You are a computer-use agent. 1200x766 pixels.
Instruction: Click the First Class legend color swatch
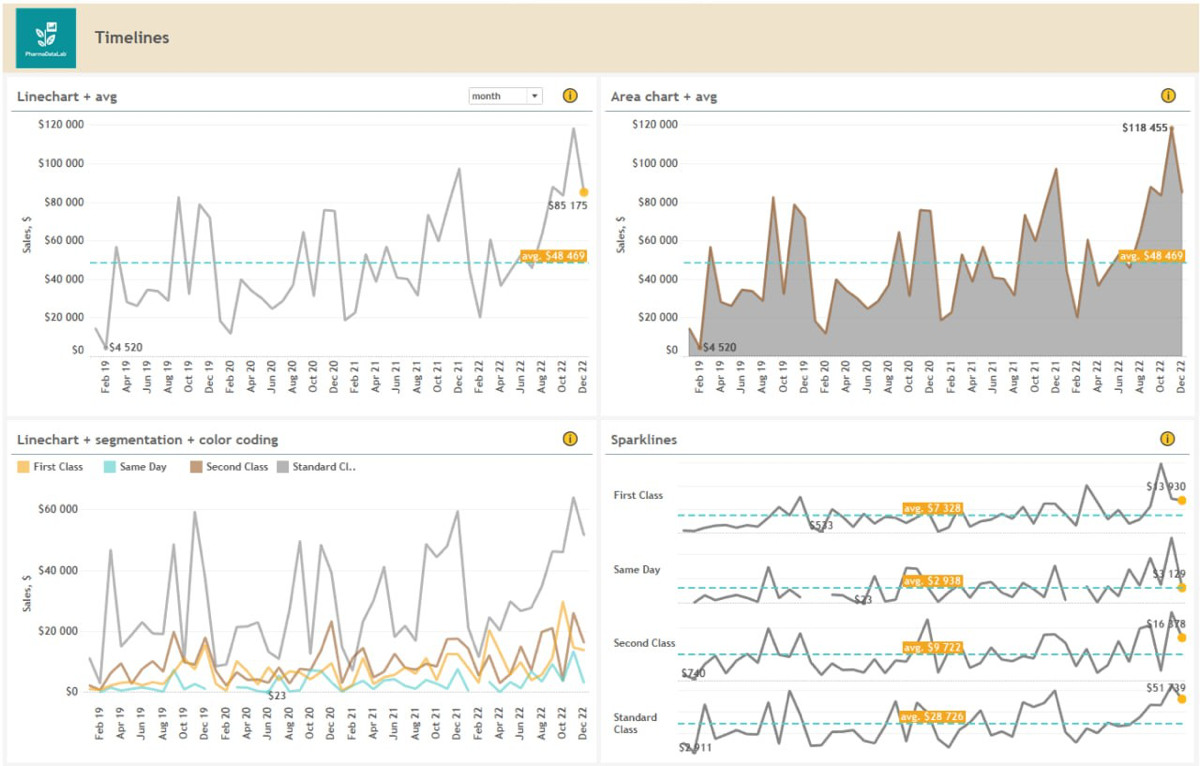coord(23,466)
